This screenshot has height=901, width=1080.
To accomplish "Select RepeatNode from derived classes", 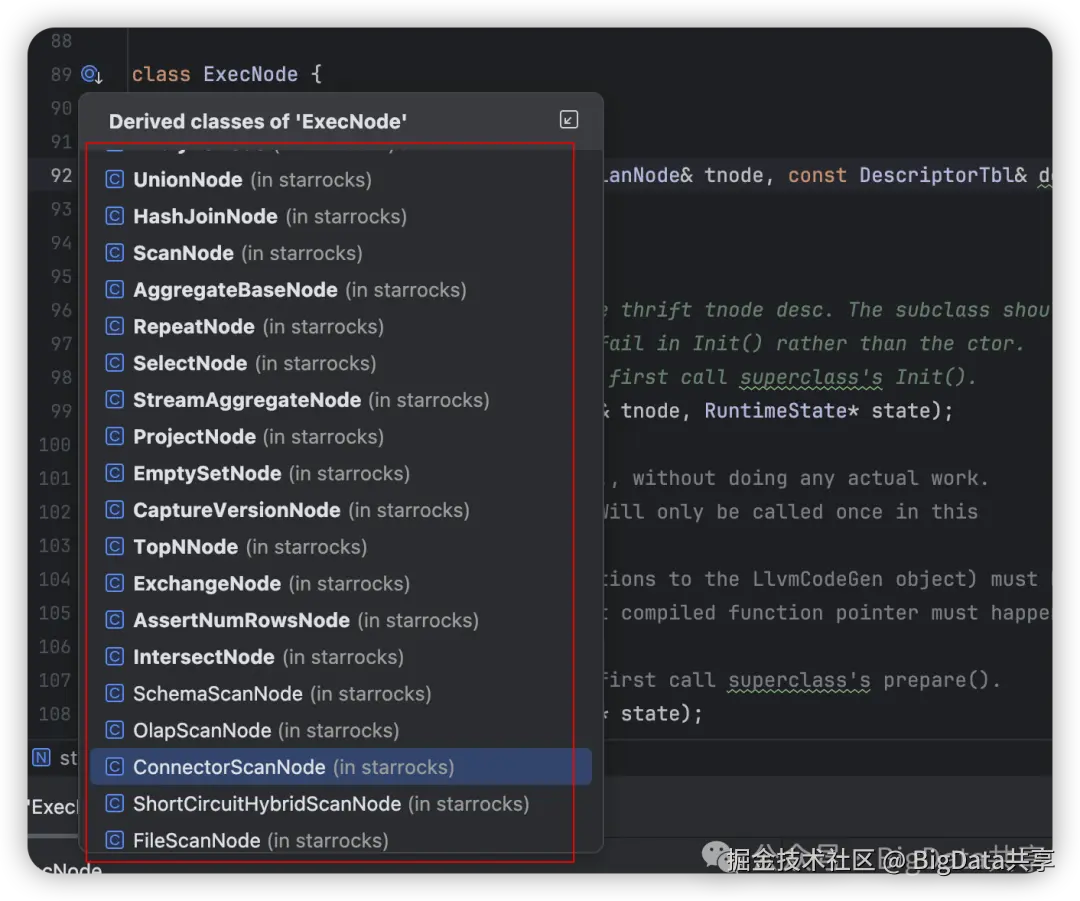I will pyautogui.click(x=340, y=327).
